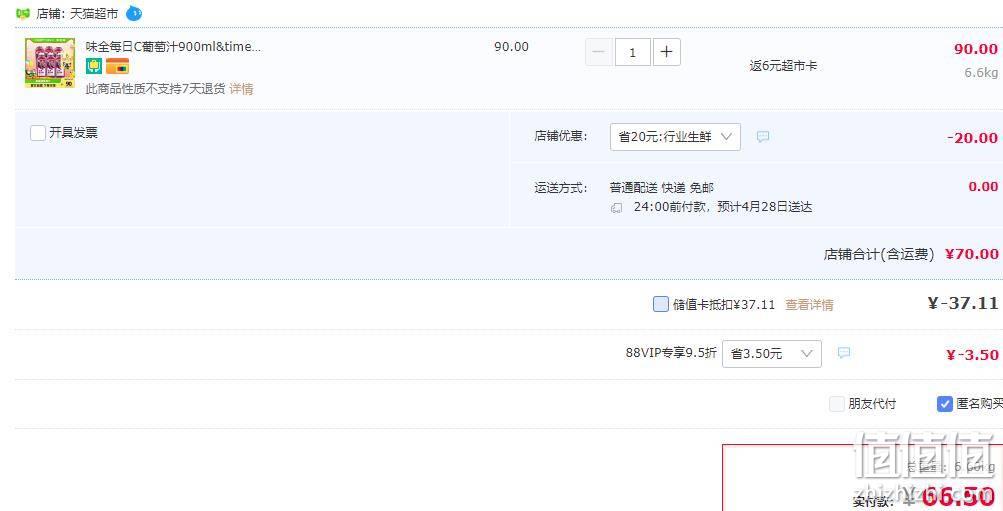Image resolution: width=1003 pixels, height=511 pixels.
Task: Click the 普通配送 快递 免邮 shipping text
Action: [661, 188]
